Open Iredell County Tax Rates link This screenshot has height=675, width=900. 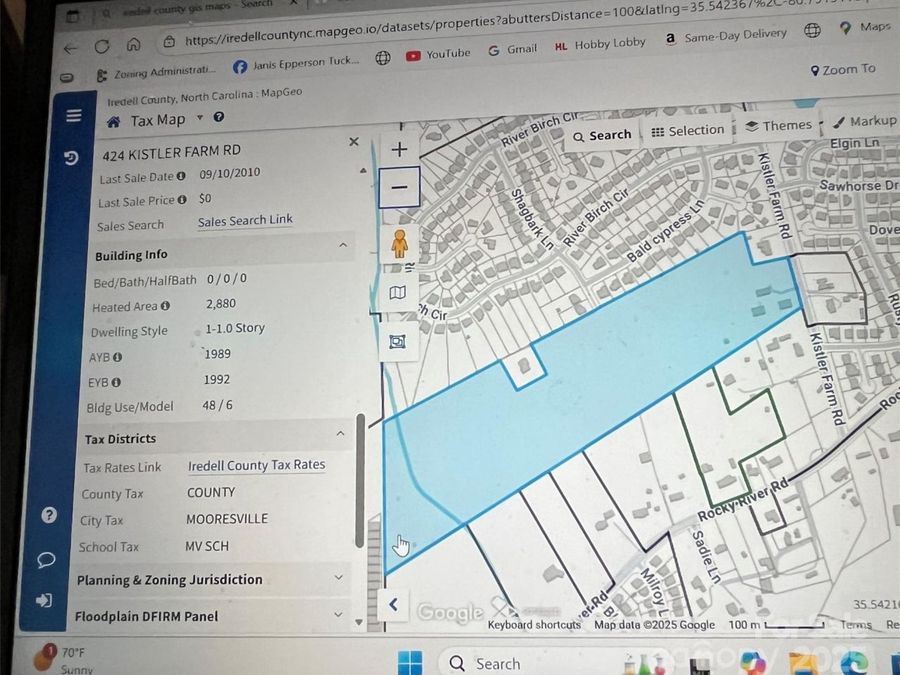[x=257, y=465]
